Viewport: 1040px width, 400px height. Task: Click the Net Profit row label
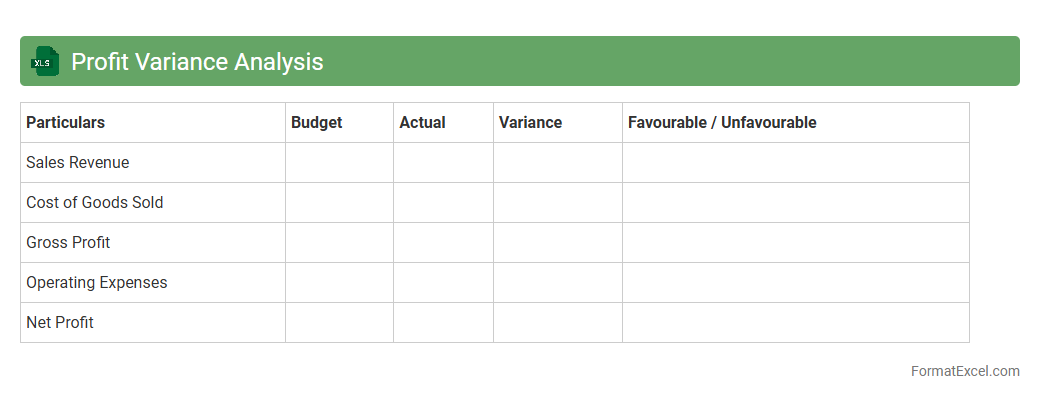(x=60, y=322)
